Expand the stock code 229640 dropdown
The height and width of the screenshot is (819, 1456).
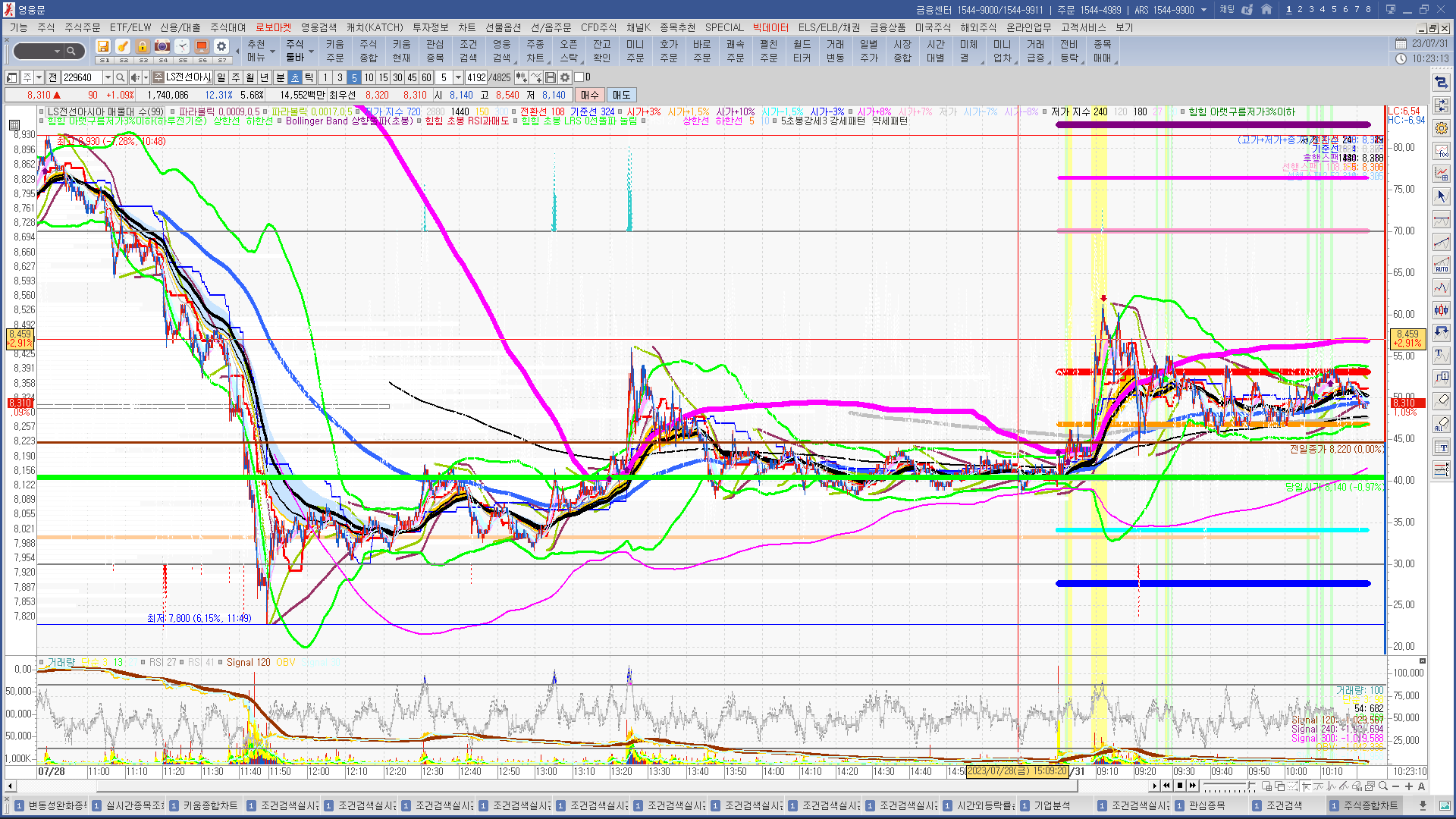[108, 77]
